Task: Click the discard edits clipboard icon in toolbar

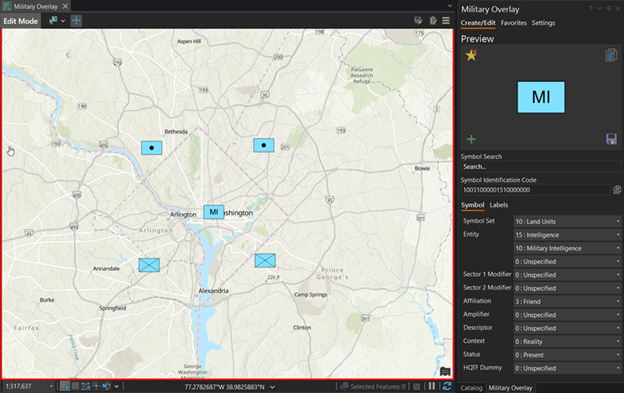Action: [433, 21]
